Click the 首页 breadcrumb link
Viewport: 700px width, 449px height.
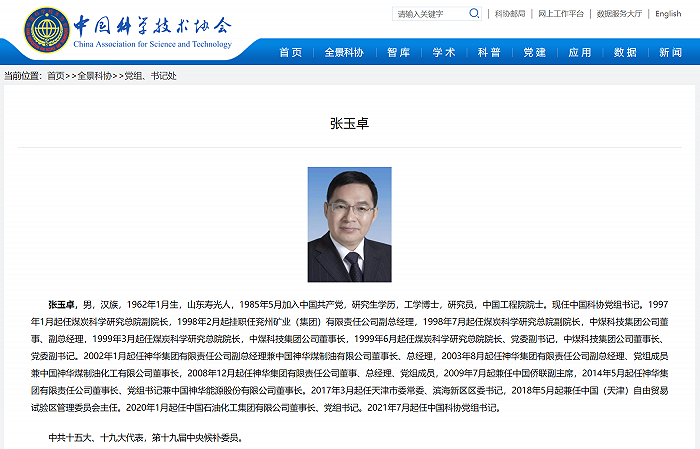pos(56,76)
